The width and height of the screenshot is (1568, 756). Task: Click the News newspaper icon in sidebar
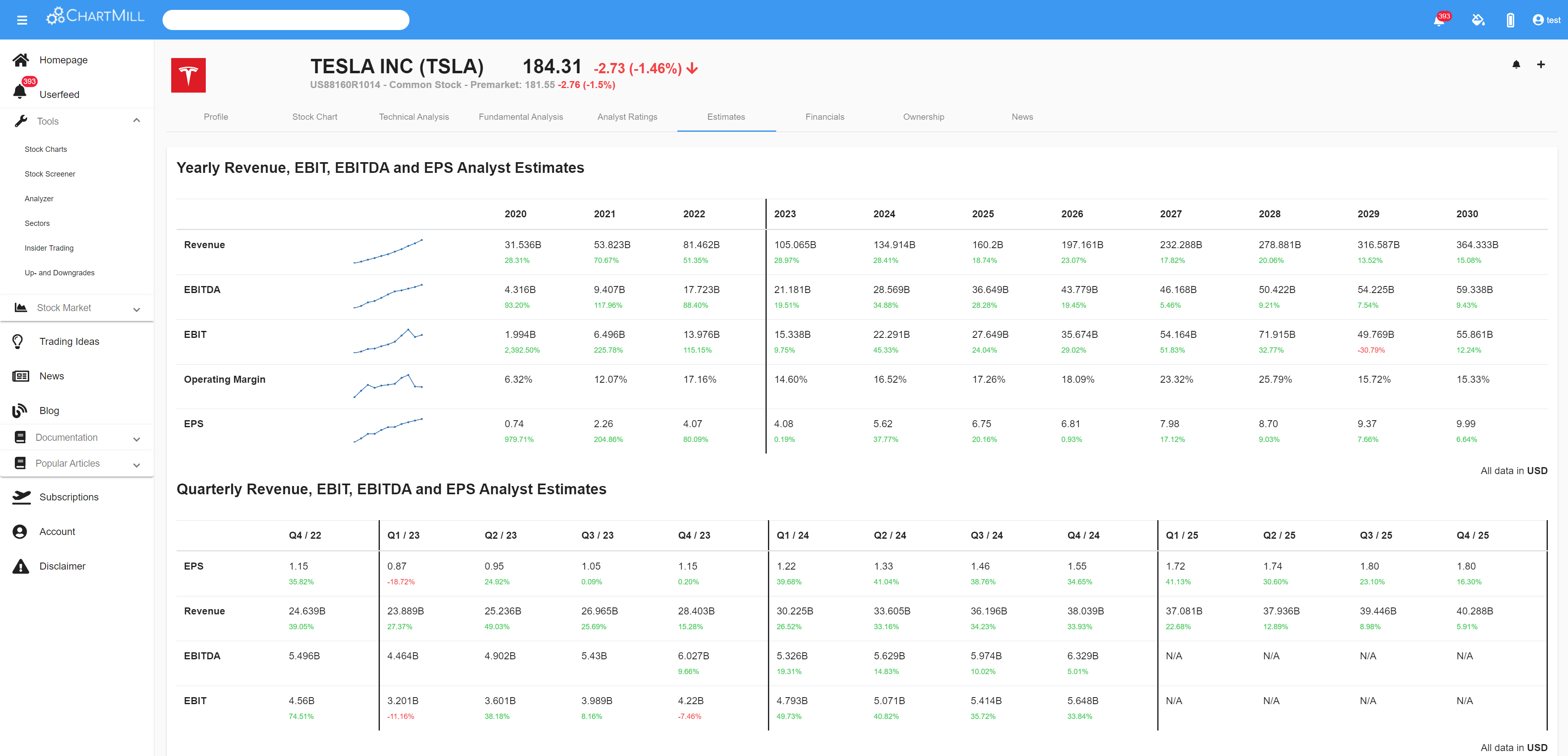[21, 376]
